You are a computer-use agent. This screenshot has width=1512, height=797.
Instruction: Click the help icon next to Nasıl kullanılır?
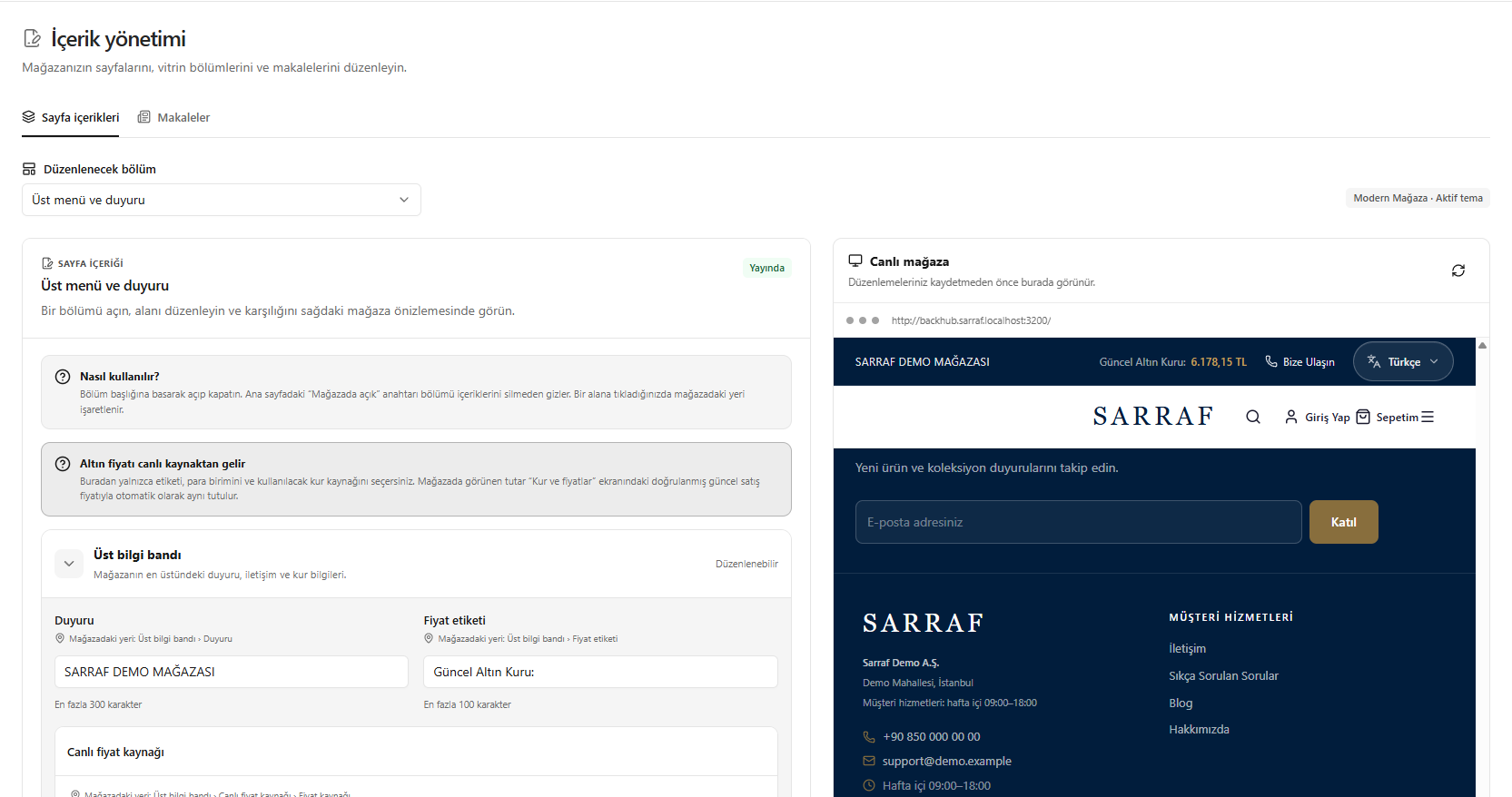tap(63, 377)
